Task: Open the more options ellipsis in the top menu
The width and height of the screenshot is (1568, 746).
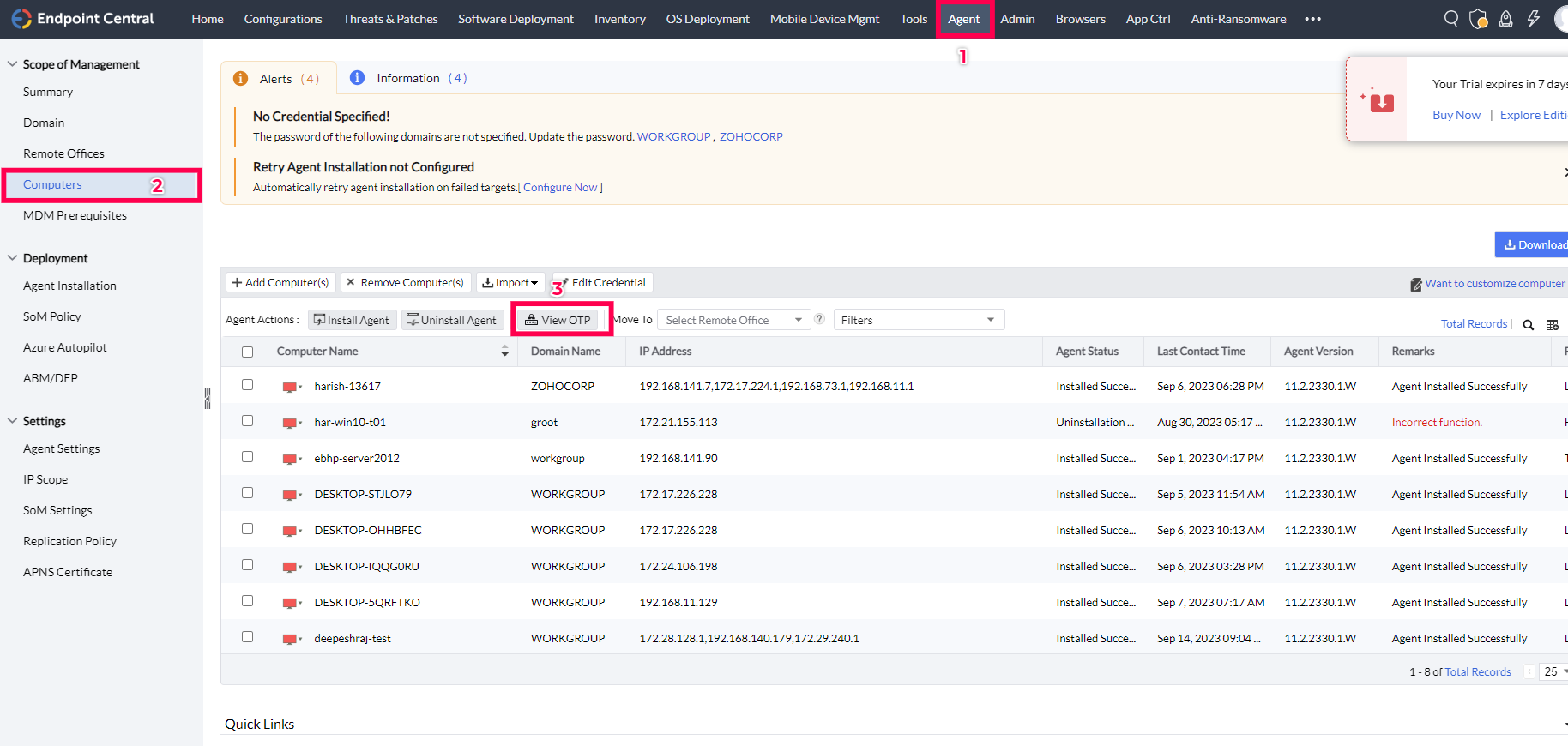Action: 1312,19
